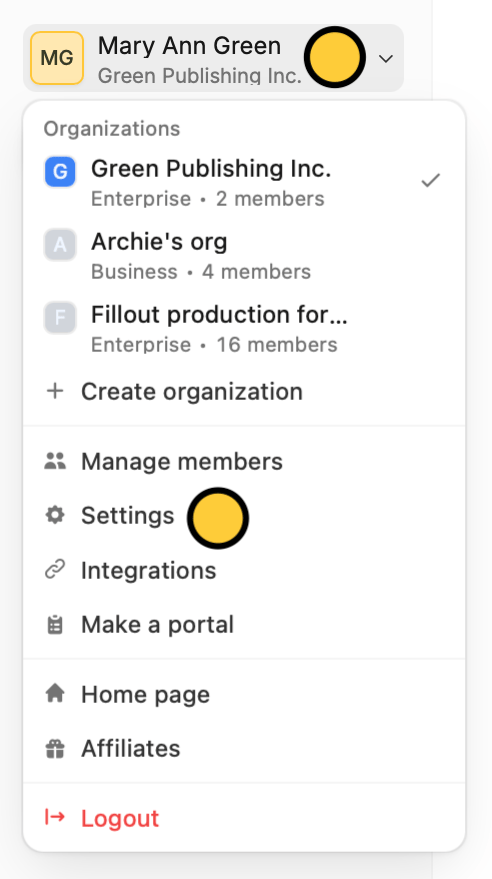Image resolution: width=492 pixels, height=879 pixels.
Task: Click the gift icon beside Affiliates
Action: coord(55,748)
